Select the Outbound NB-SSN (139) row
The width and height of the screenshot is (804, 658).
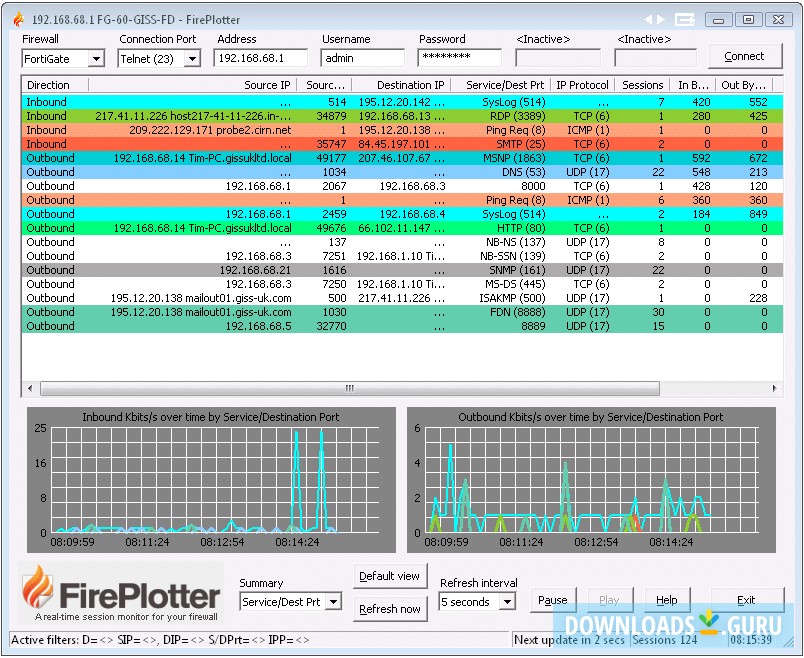click(403, 256)
